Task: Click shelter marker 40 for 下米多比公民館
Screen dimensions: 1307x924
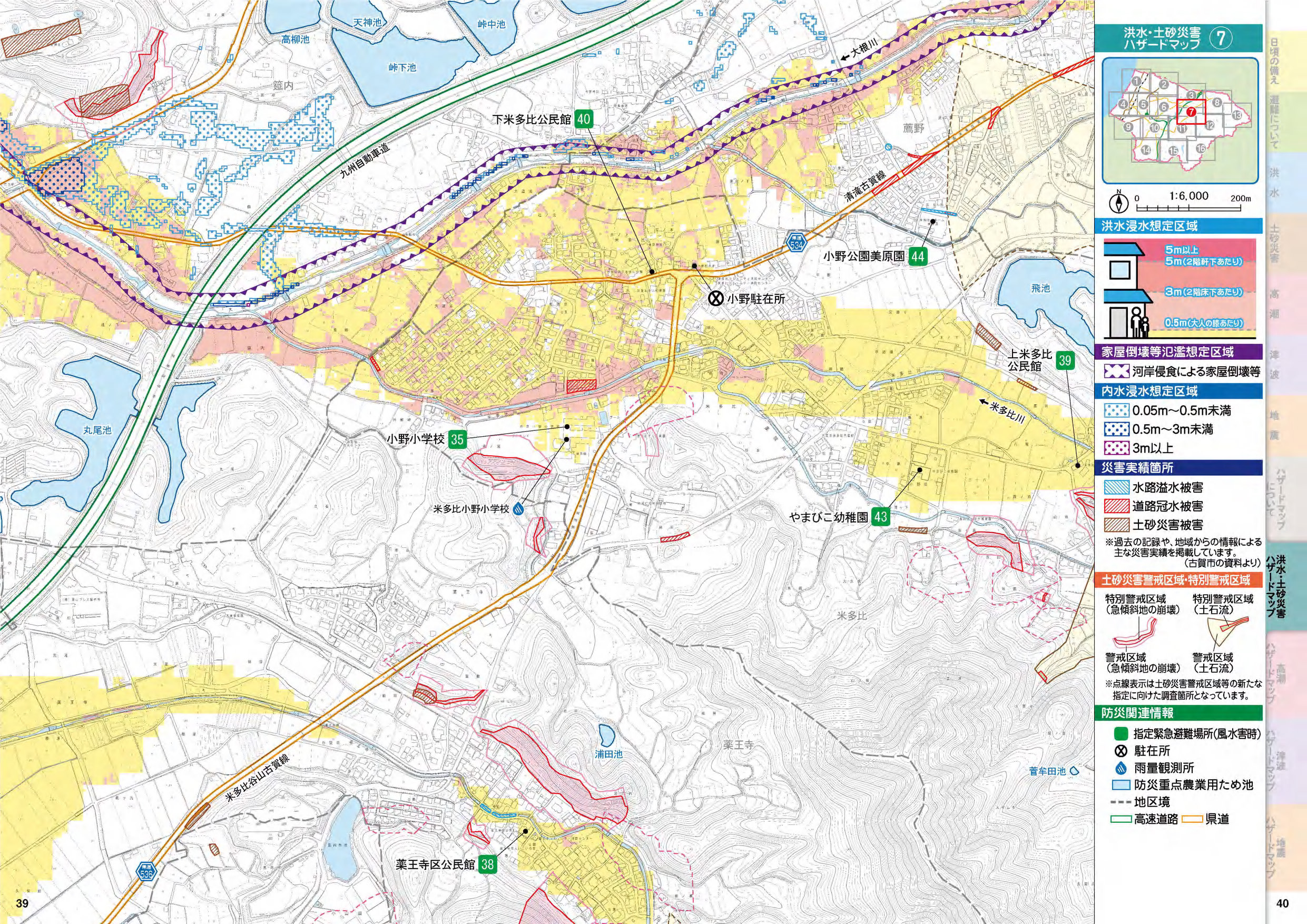Action: (584, 119)
